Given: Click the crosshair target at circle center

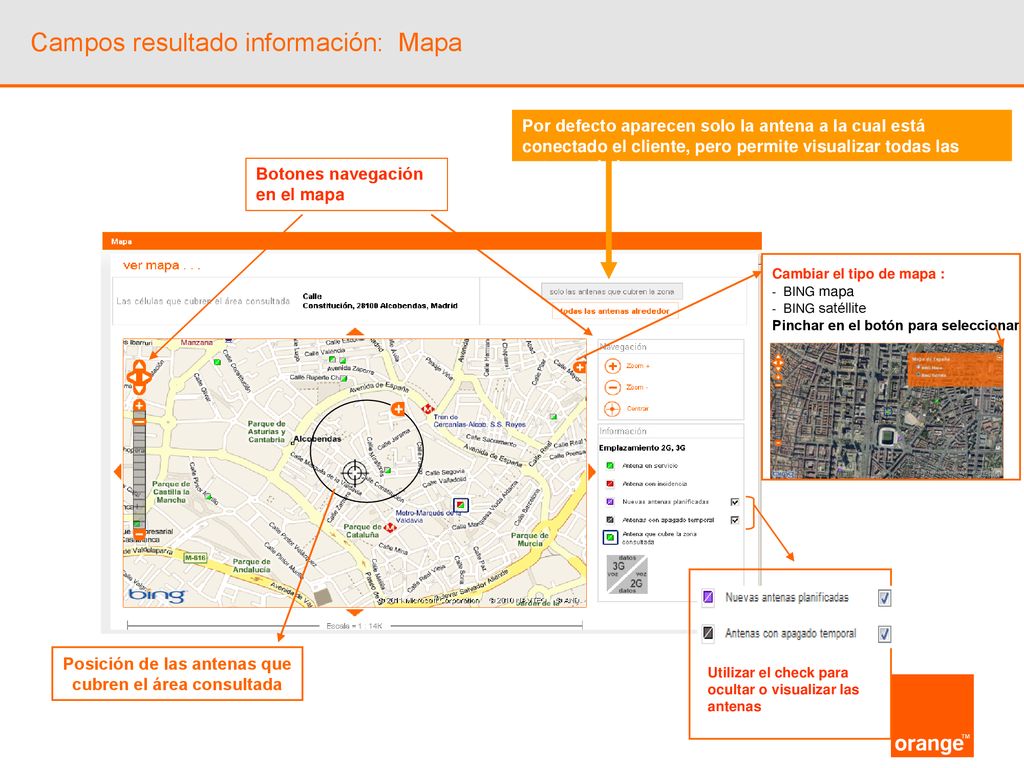Looking at the screenshot, I should click(x=355, y=472).
